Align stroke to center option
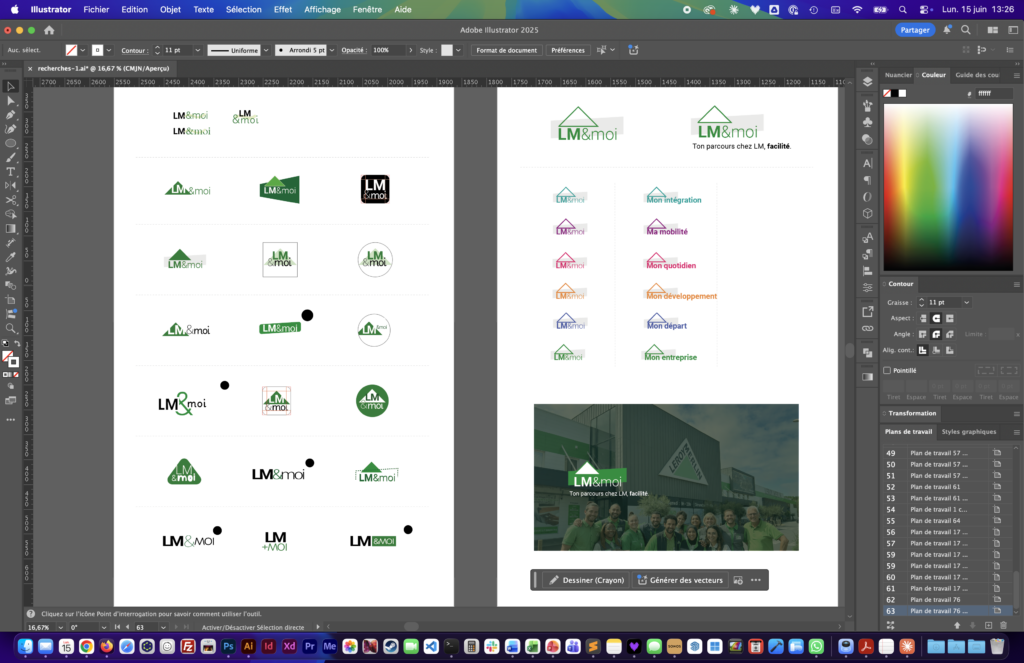This screenshot has width=1024, height=663. coord(923,350)
